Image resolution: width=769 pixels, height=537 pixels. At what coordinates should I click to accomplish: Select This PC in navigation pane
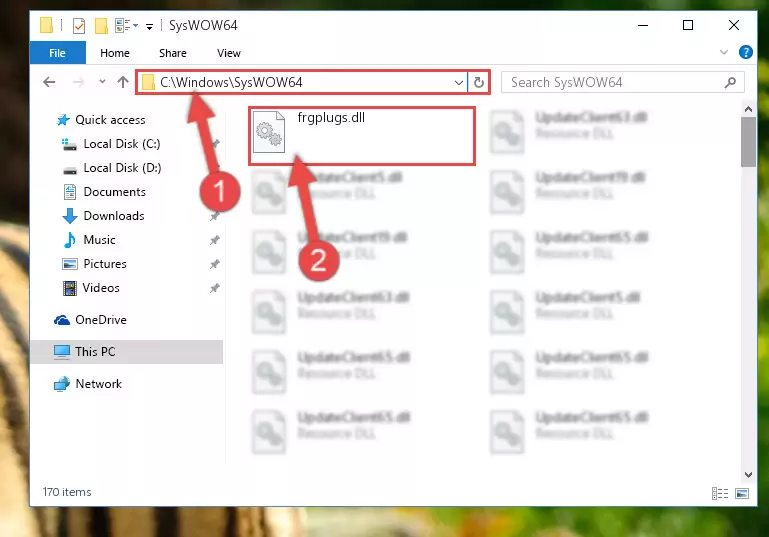127,352
